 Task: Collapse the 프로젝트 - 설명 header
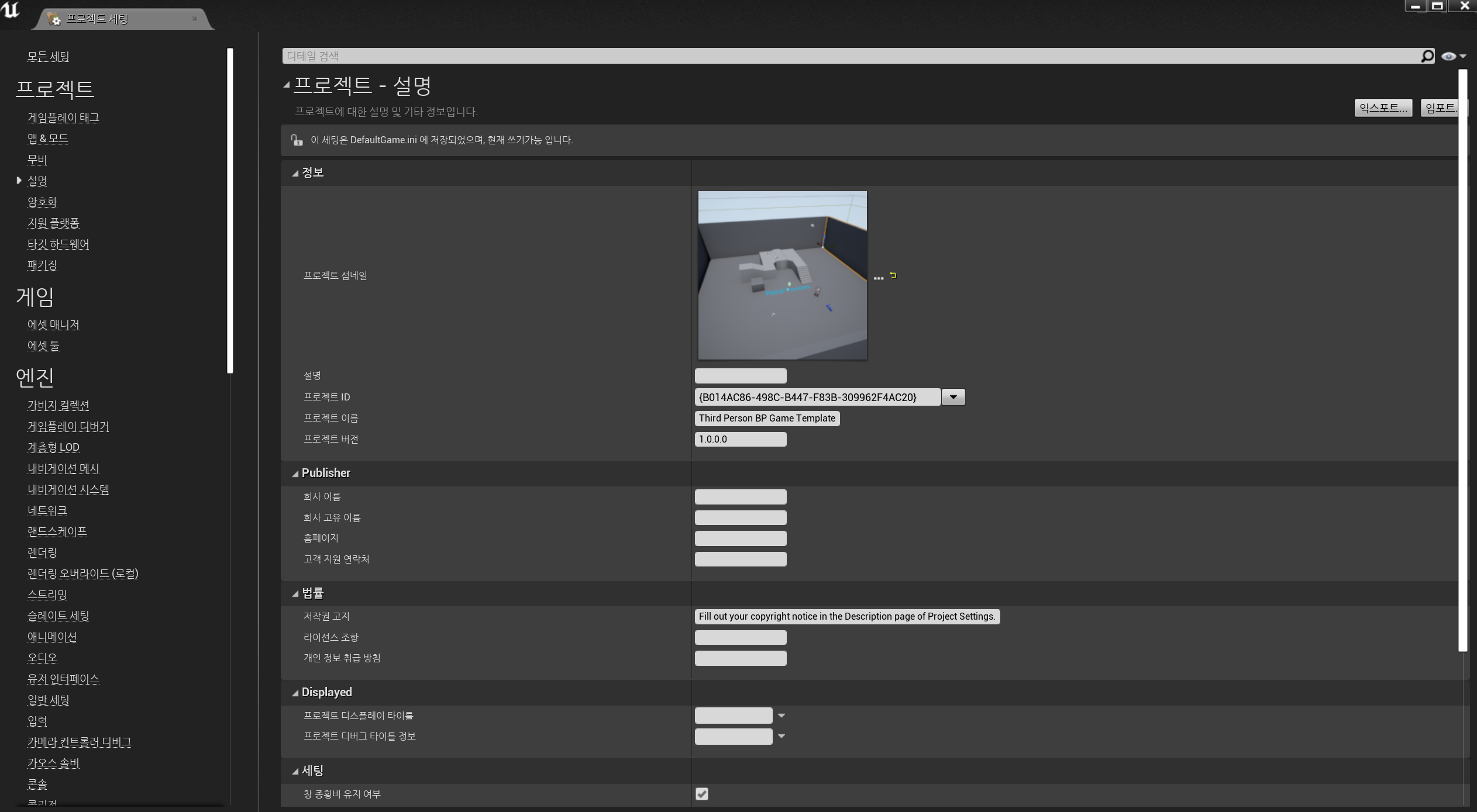point(287,85)
